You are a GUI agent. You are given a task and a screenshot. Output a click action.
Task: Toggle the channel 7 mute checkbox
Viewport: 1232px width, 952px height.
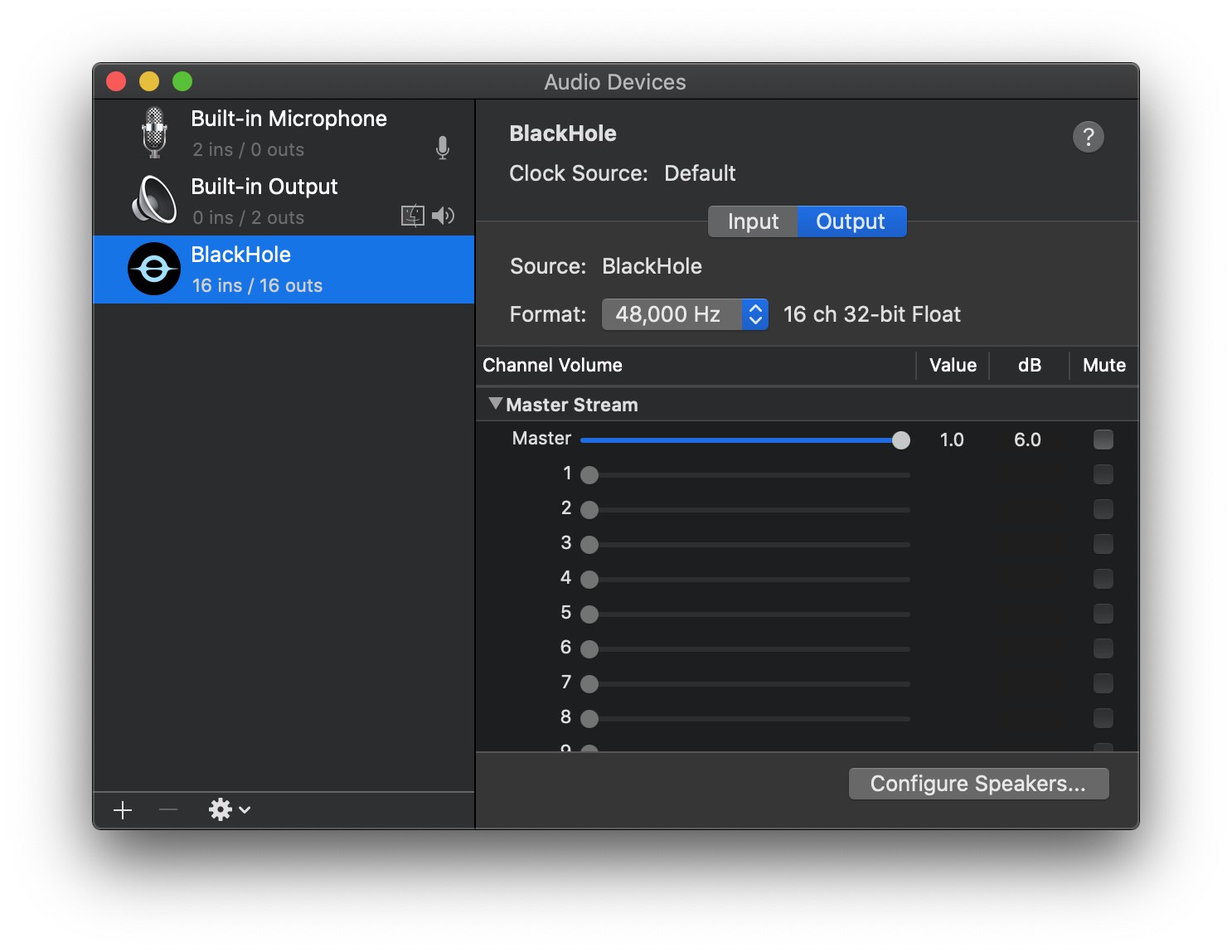coord(1103,683)
